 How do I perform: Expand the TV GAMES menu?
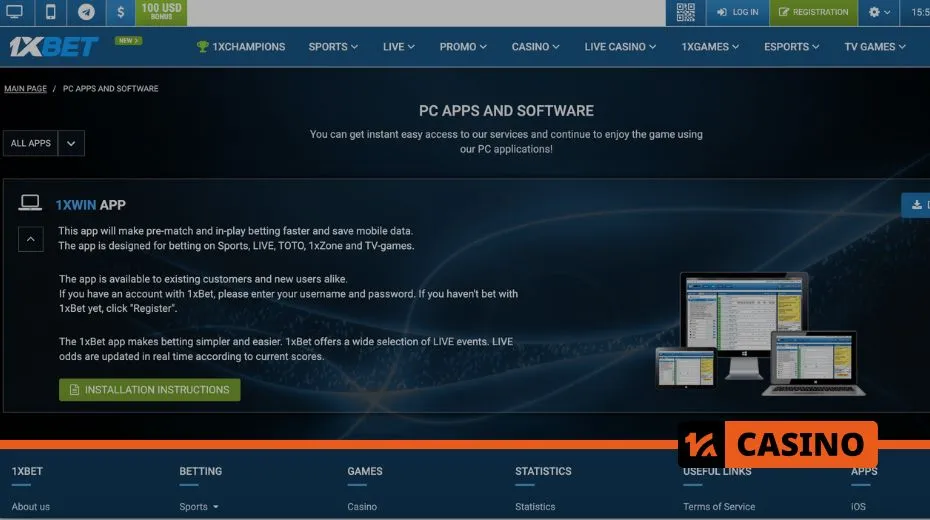[x=875, y=46]
